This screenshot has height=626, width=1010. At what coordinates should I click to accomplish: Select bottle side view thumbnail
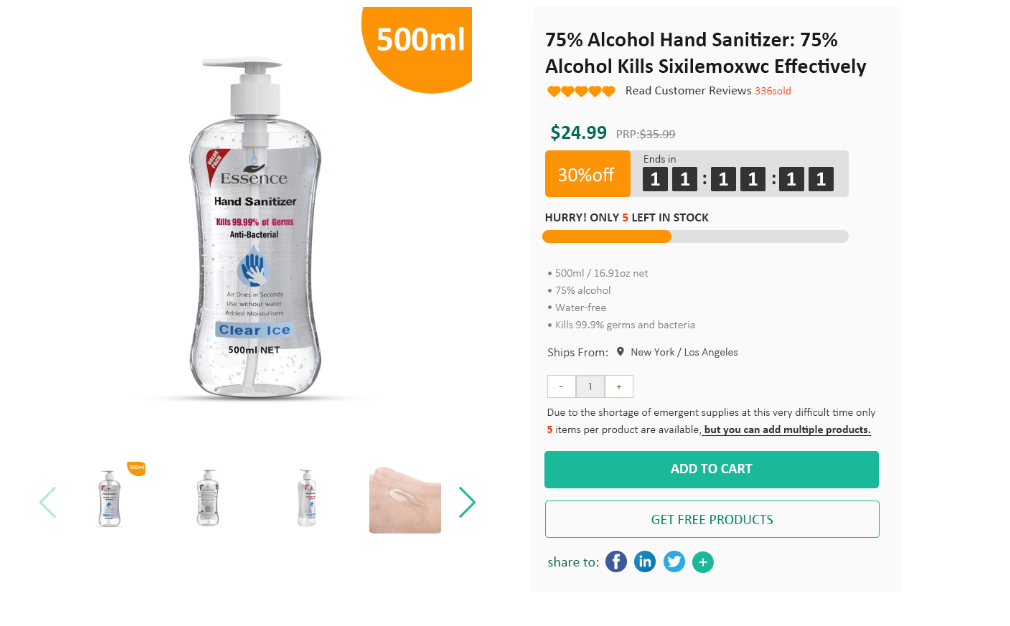pyautogui.click(x=307, y=498)
